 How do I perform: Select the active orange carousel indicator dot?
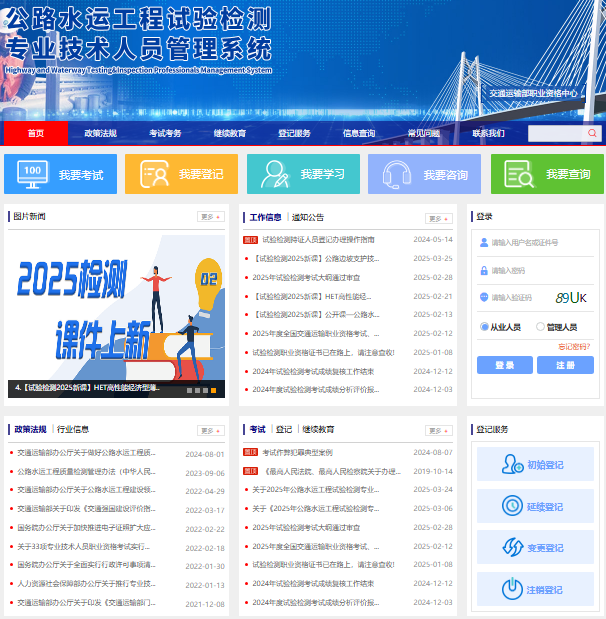213,390
